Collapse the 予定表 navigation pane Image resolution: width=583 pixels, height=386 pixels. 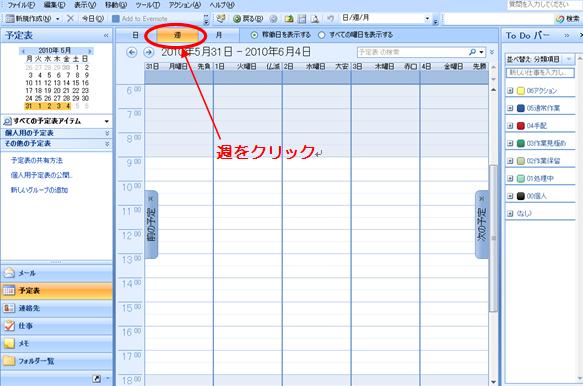(x=106, y=35)
